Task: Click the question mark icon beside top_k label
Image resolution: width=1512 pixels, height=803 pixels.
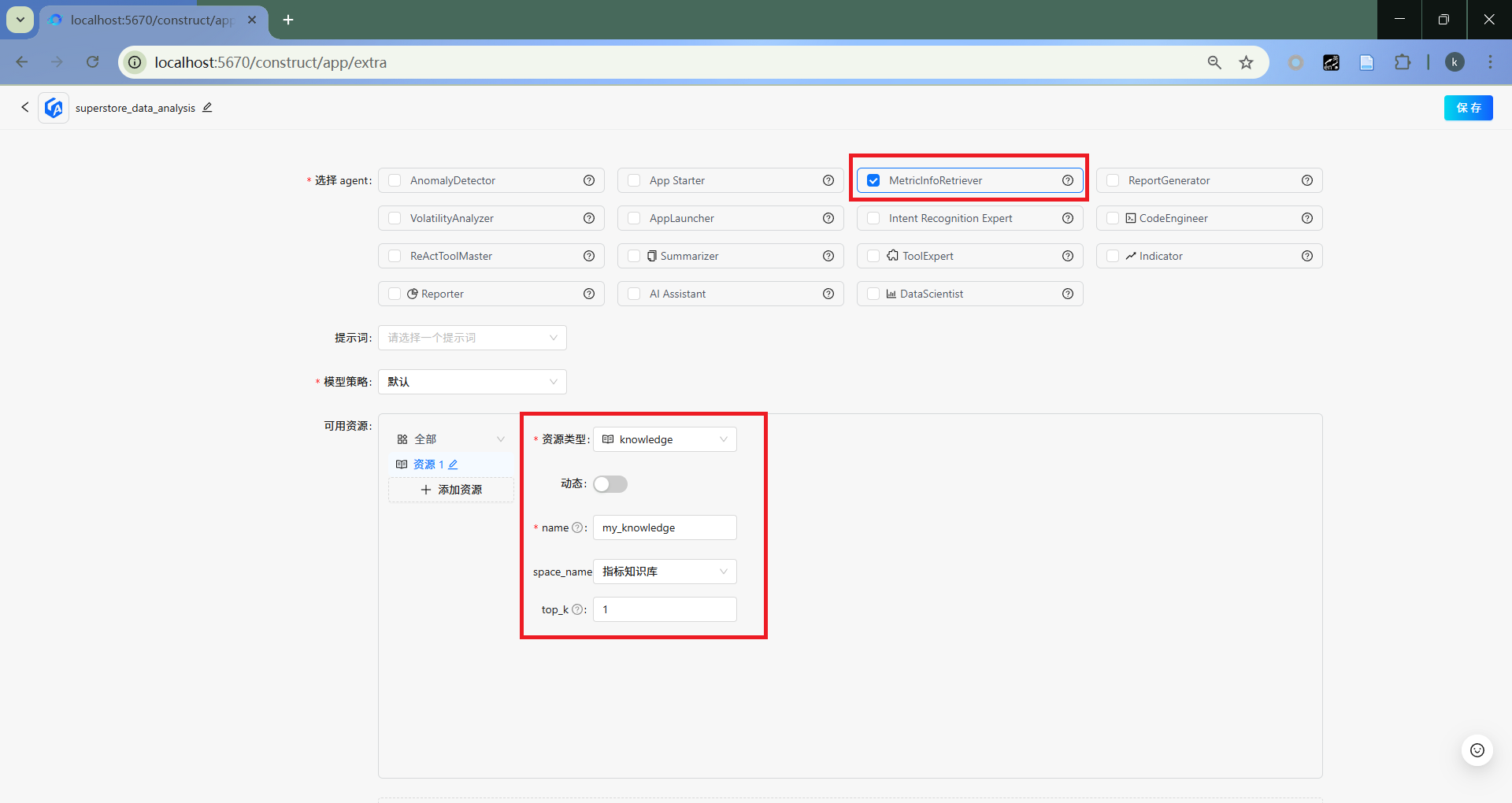Action: click(x=577, y=609)
